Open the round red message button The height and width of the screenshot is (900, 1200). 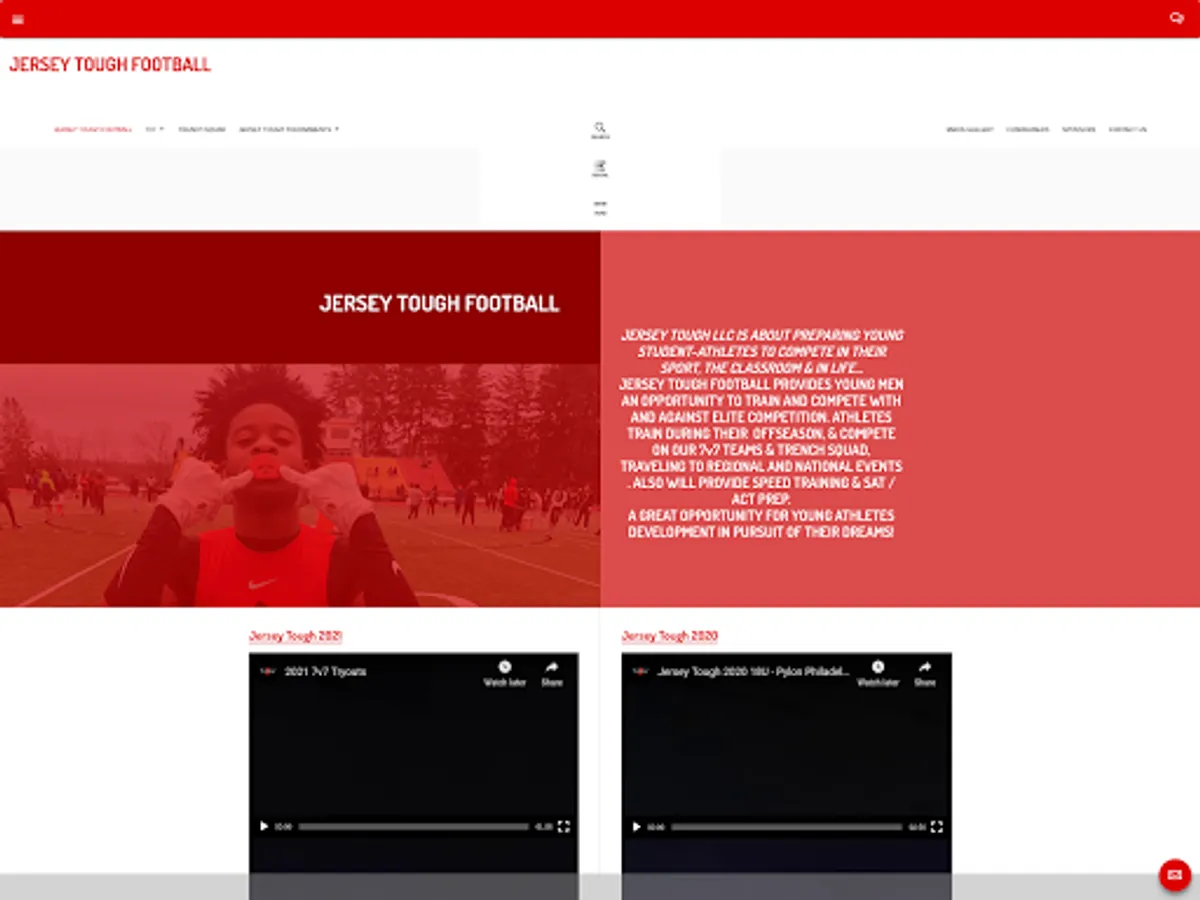point(1175,875)
